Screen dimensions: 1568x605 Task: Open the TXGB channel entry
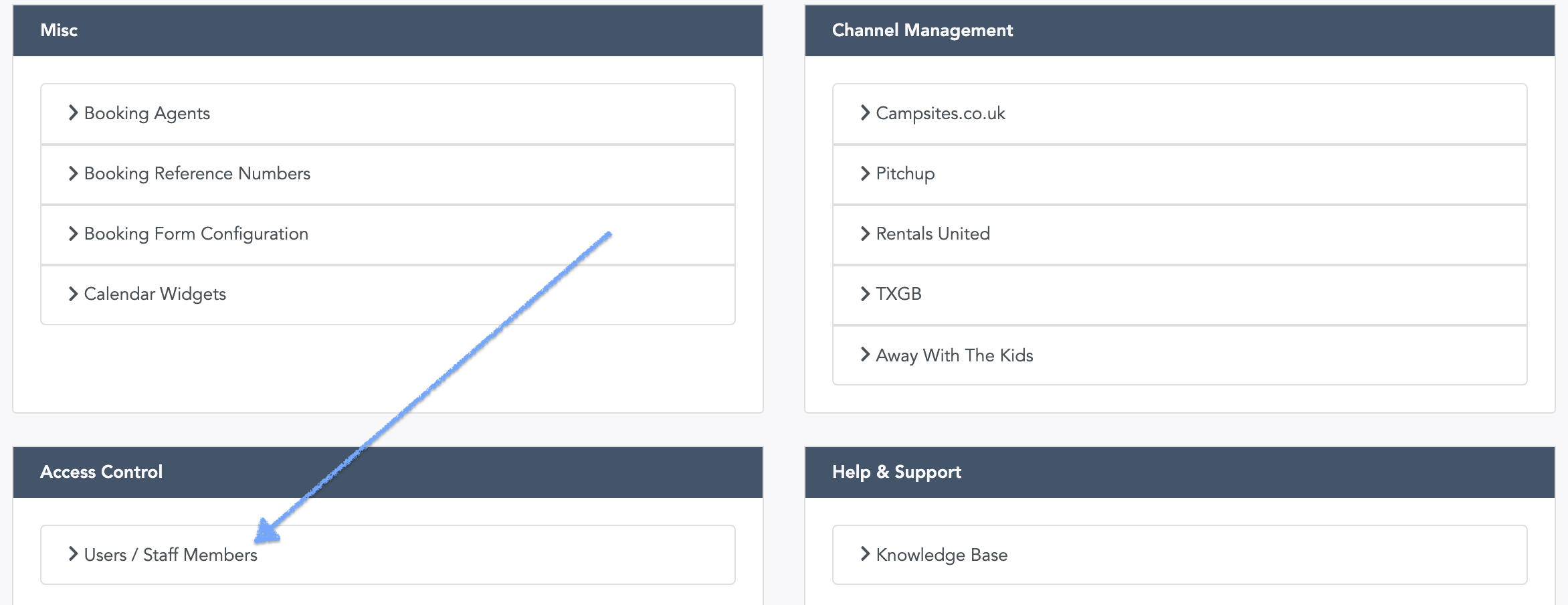click(x=1180, y=294)
